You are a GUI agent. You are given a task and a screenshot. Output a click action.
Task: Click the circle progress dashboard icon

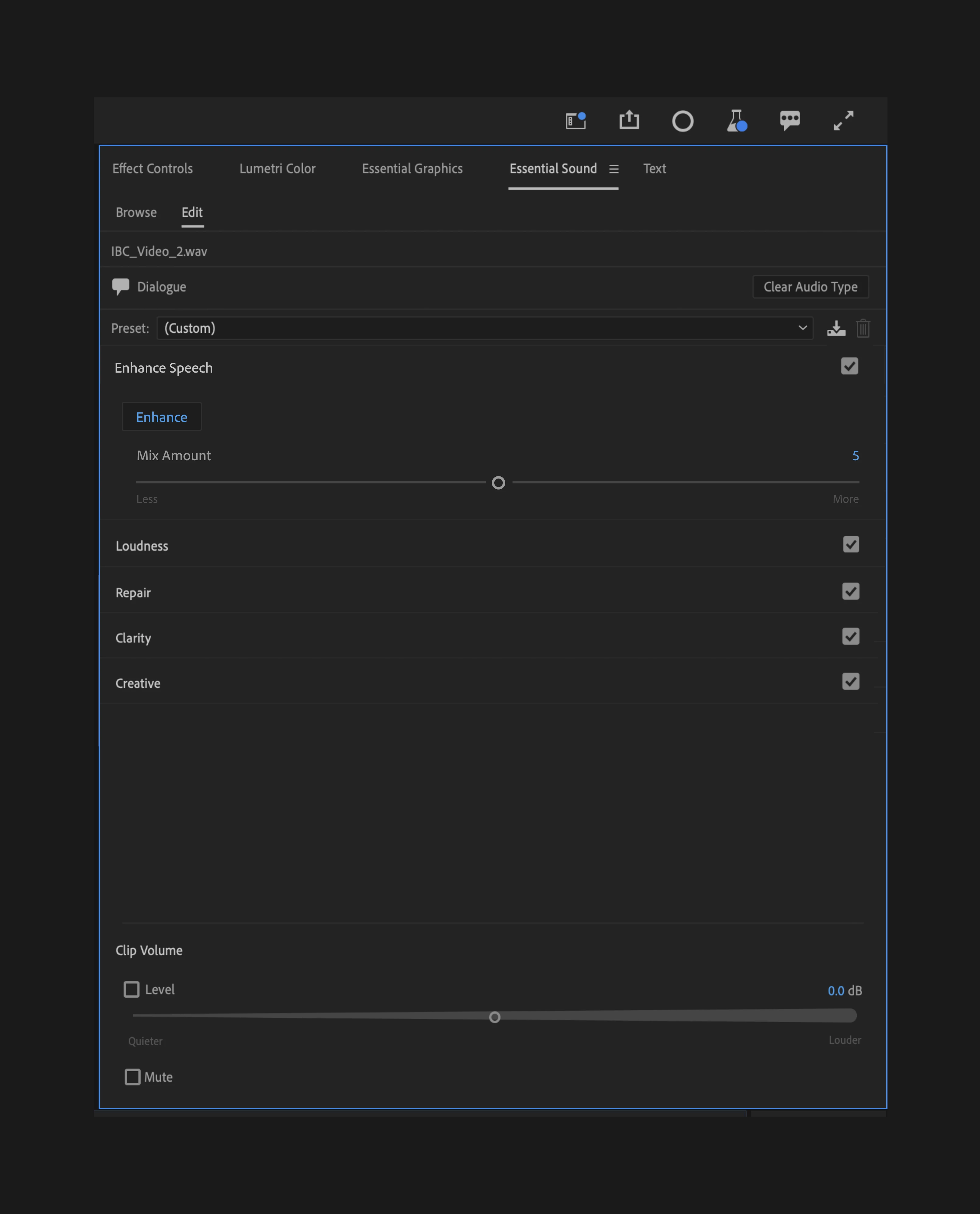682,121
